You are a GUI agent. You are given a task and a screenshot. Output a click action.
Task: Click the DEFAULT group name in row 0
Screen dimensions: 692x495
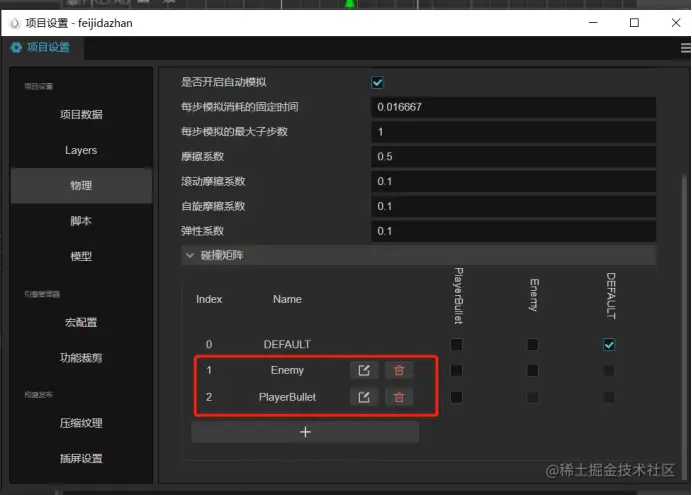(x=287, y=345)
